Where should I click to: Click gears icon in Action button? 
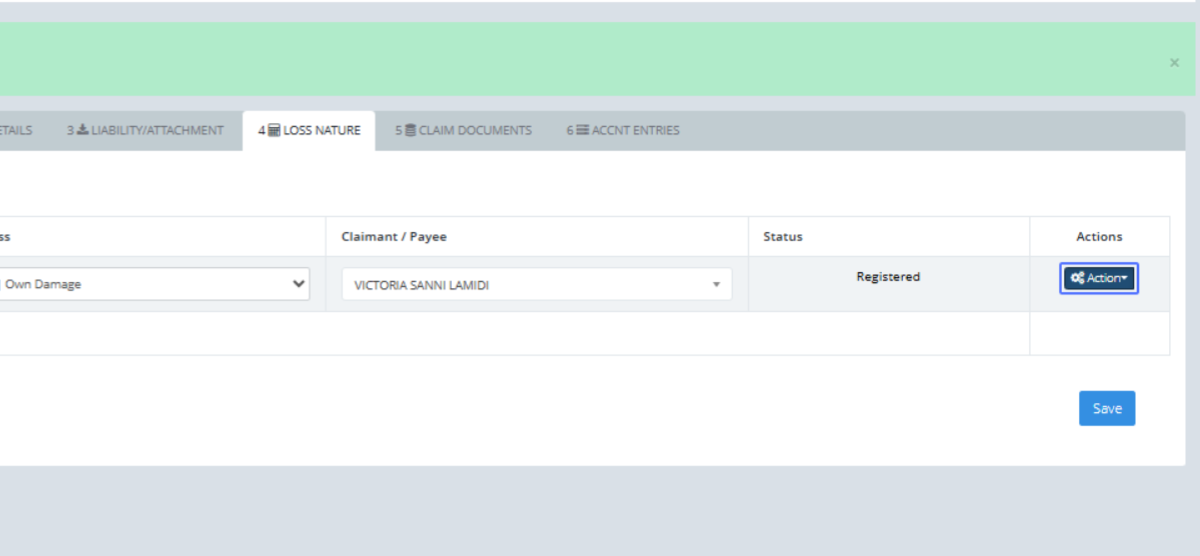(1077, 278)
